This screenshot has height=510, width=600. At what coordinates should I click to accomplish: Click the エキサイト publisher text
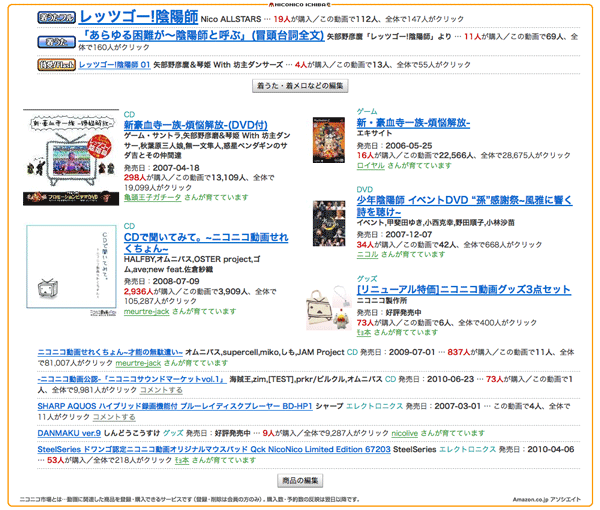pyautogui.click(x=374, y=134)
